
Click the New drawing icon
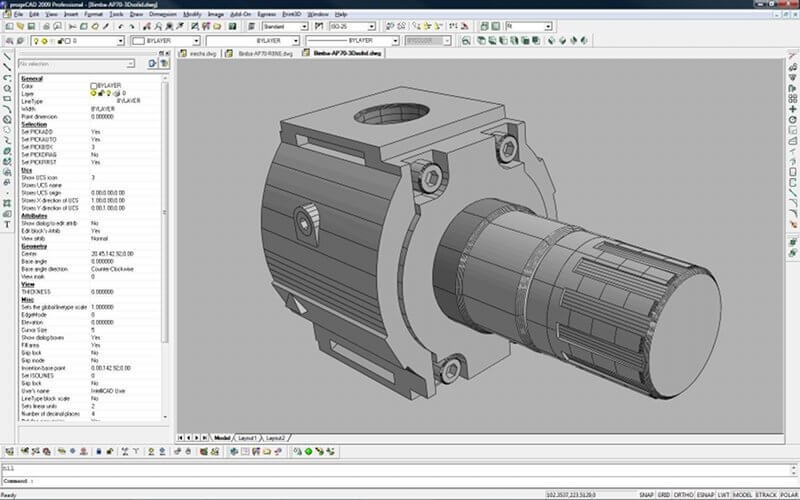(7, 27)
